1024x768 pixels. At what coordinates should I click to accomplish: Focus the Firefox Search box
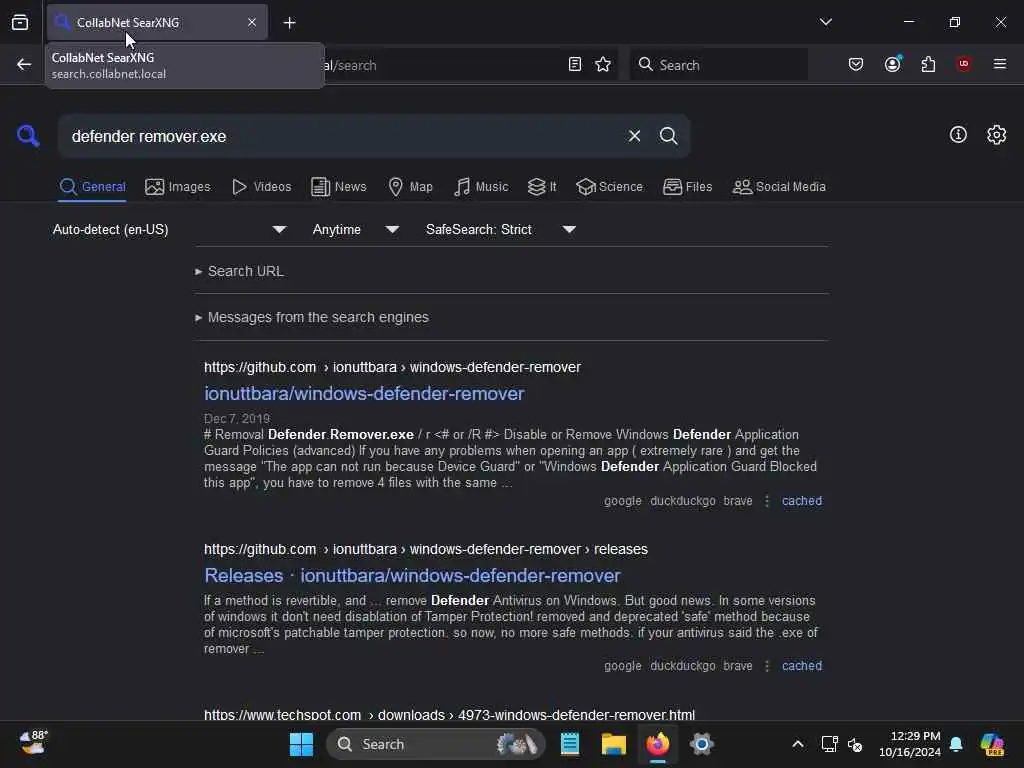point(718,65)
